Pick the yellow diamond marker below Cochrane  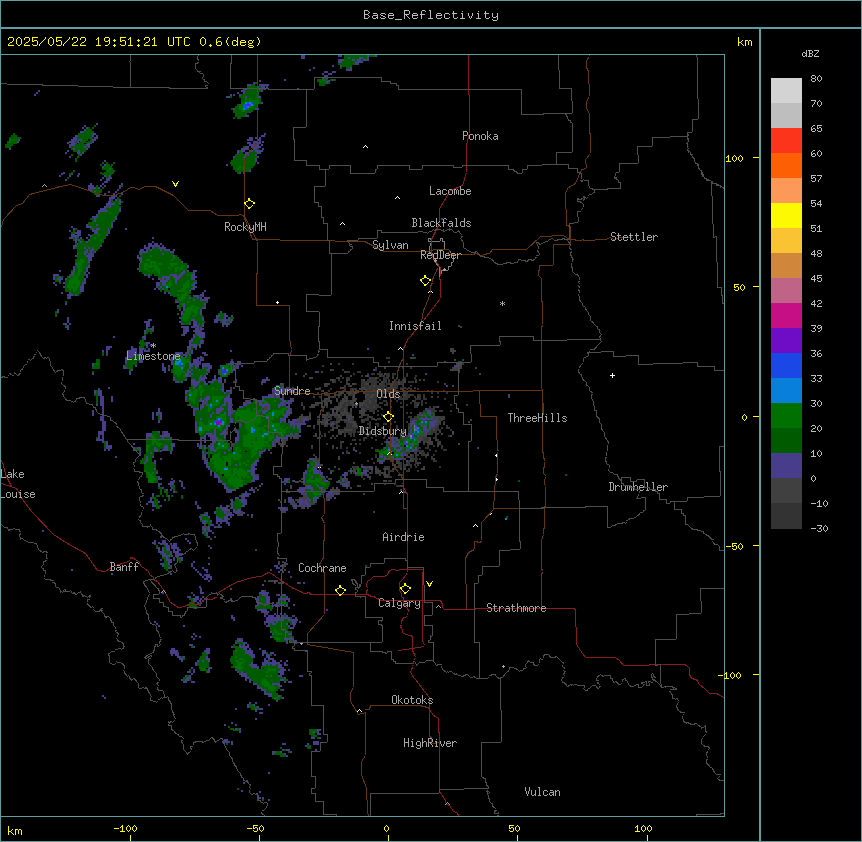point(340,591)
